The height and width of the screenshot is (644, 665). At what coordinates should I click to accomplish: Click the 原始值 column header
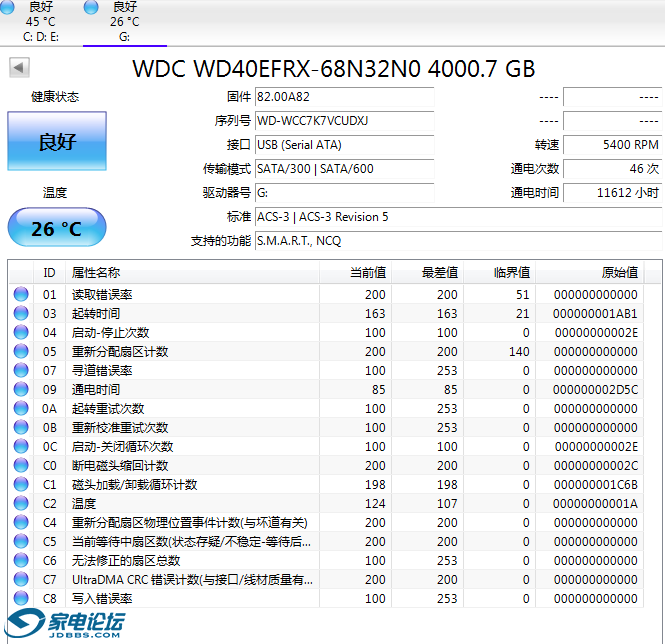pyautogui.click(x=590, y=272)
